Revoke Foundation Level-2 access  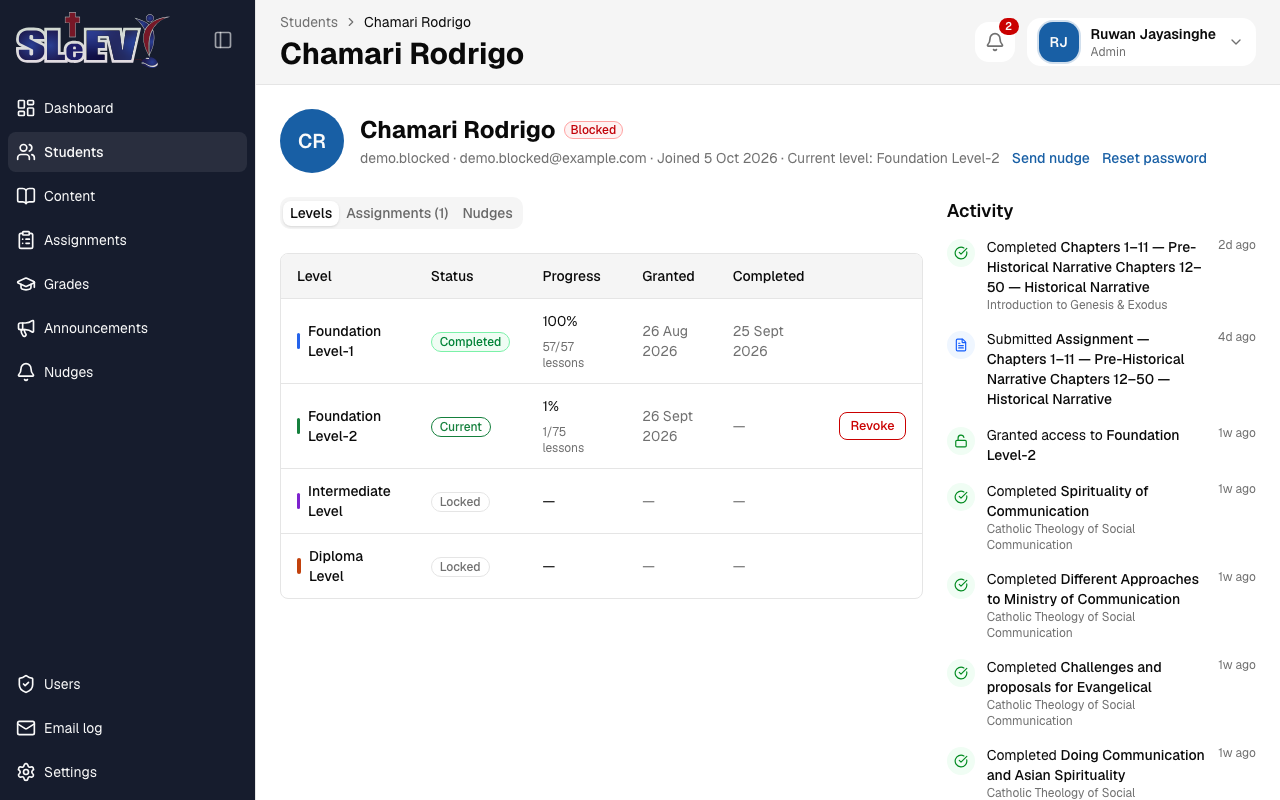[x=872, y=426]
